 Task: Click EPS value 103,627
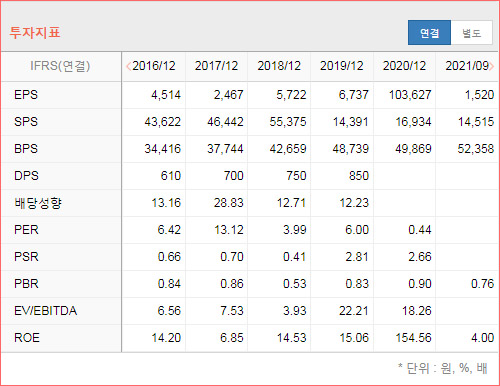pyautogui.click(x=410, y=95)
